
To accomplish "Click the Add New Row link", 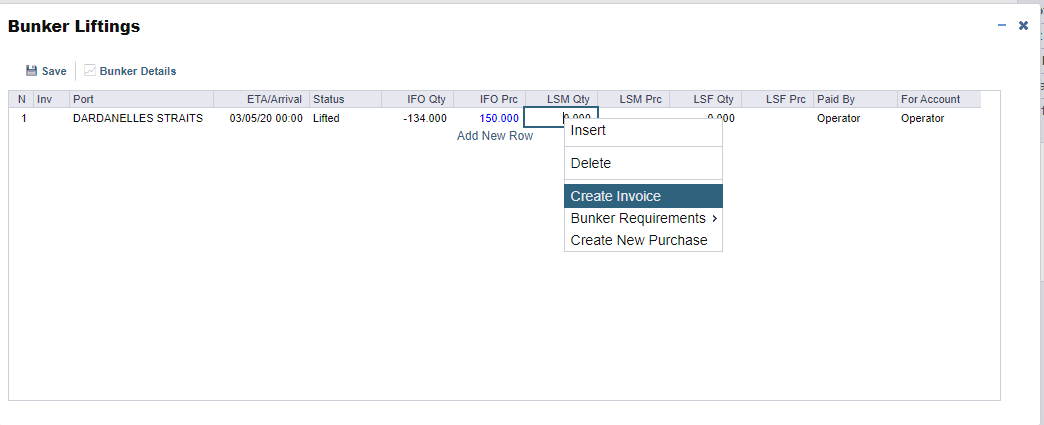I will 495,136.
